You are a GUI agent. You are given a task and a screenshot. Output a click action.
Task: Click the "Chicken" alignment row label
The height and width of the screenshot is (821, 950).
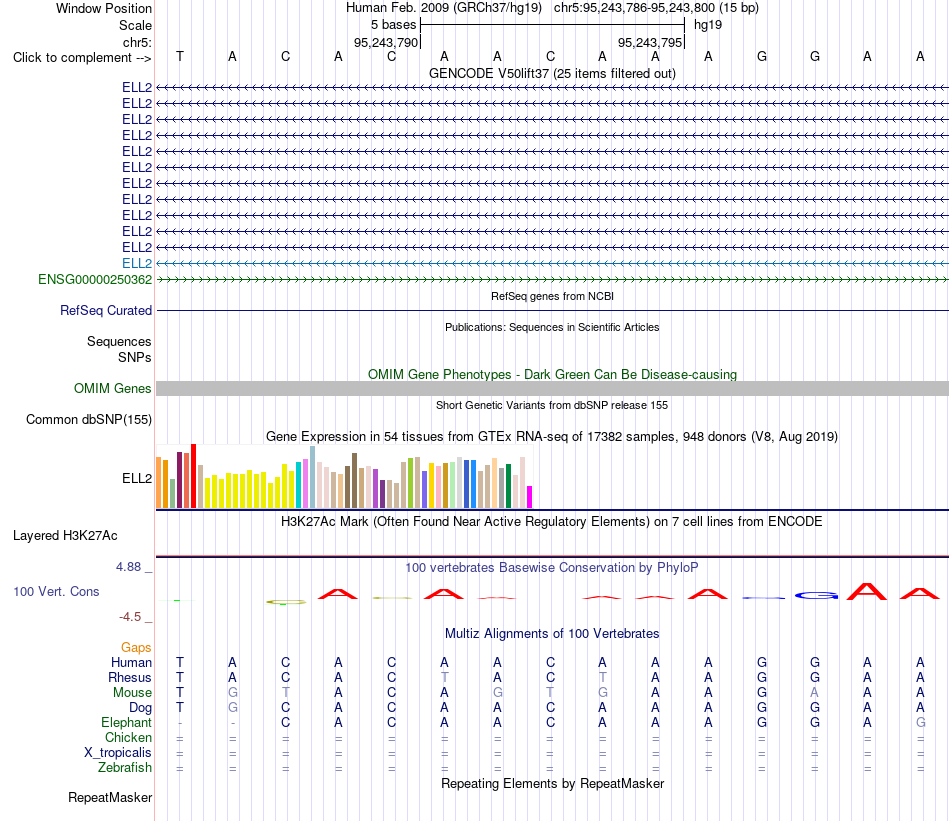[128, 737]
